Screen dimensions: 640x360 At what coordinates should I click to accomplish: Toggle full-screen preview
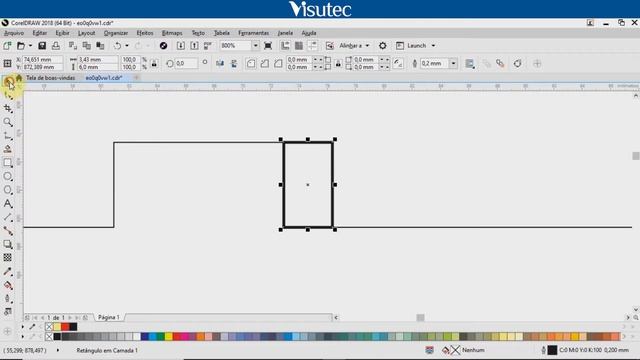point(268,46)
